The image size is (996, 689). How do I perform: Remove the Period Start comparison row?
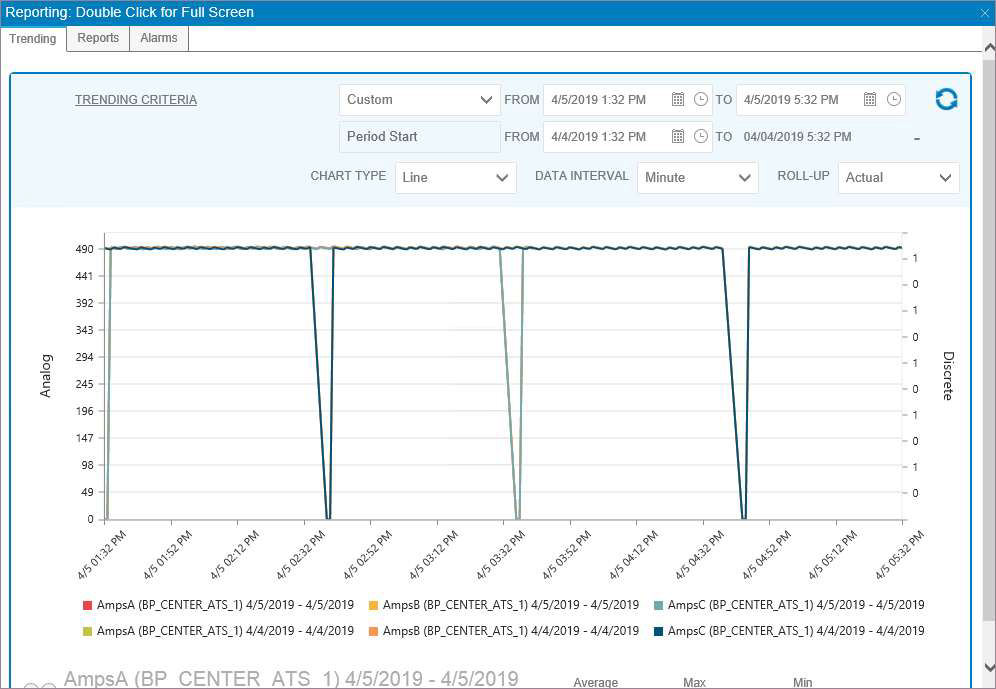917,138
